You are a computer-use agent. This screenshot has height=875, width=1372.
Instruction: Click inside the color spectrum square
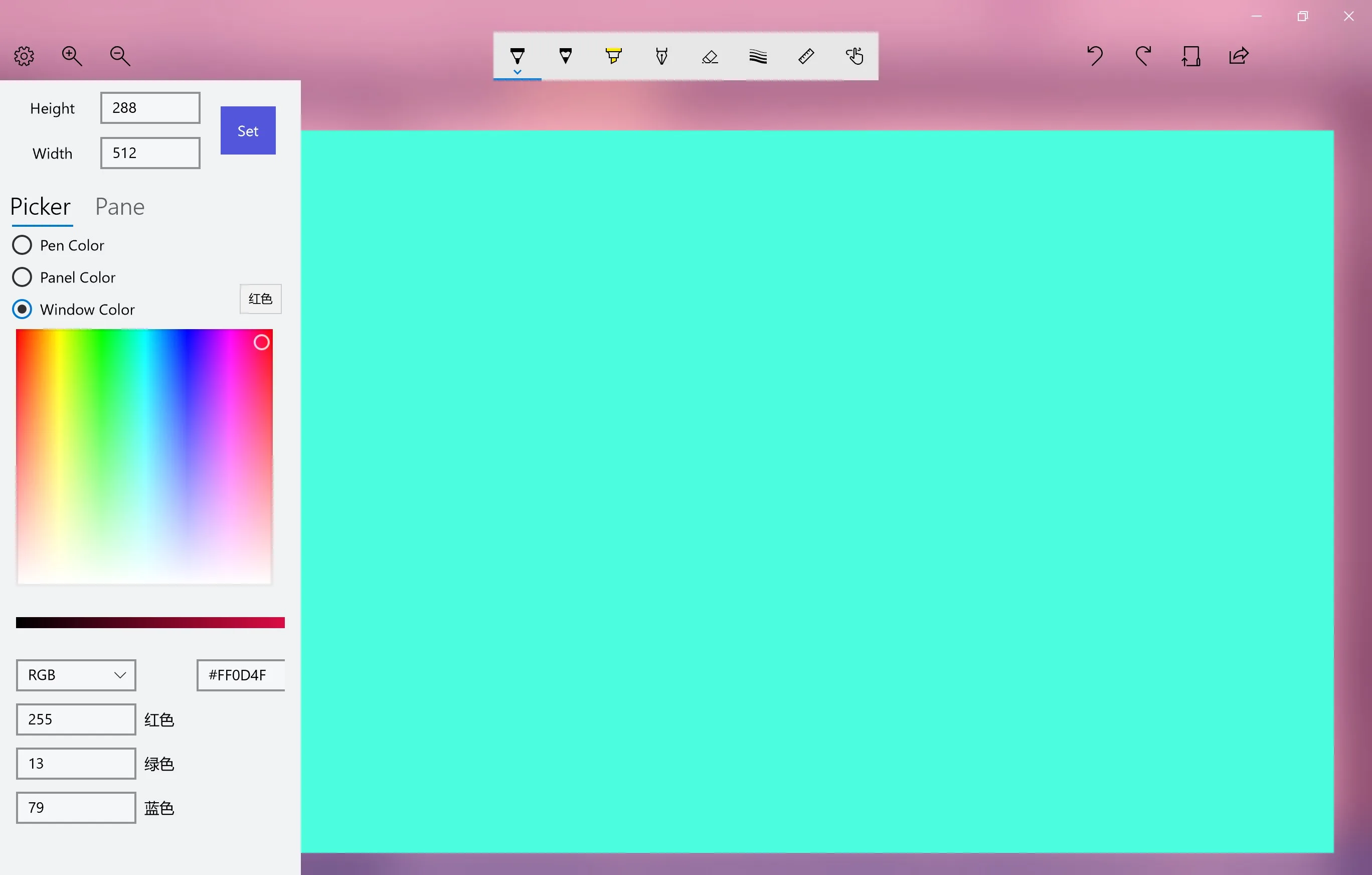tap(144, 457)
